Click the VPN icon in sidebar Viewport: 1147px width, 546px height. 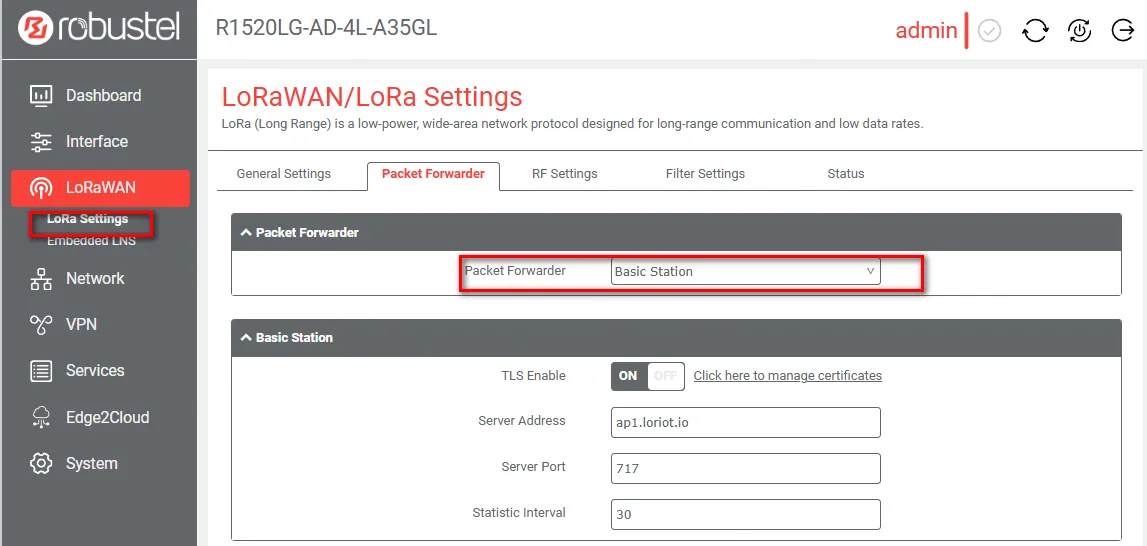[x=41, y=325]
